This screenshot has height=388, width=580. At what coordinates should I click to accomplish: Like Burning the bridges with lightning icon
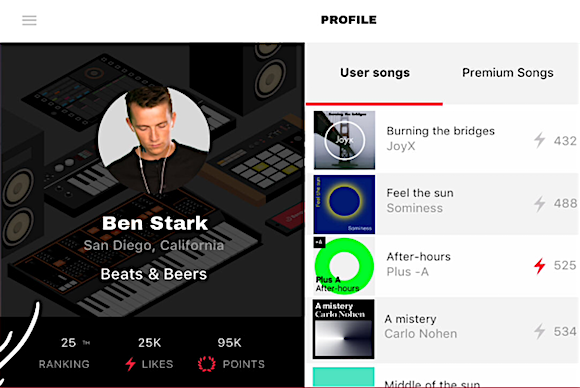click(540, 141)
